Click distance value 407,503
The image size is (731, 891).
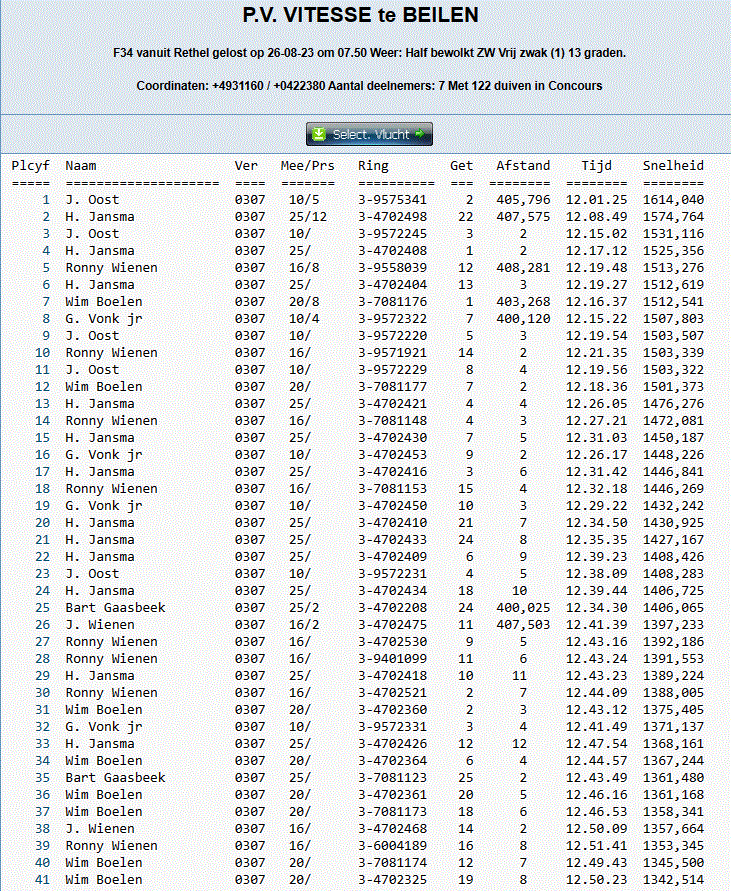(x=523, y=625)
